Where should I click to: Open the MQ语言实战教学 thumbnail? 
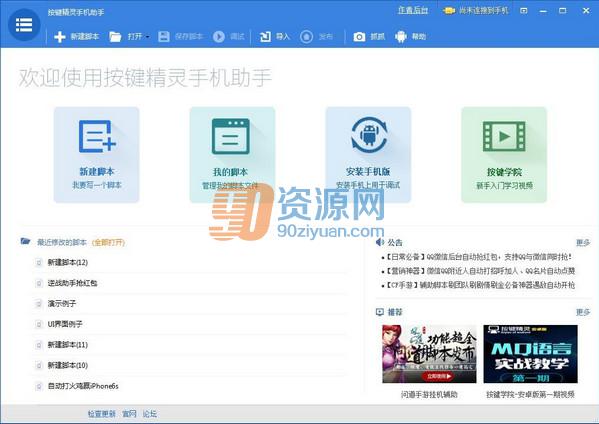tap(530, 354)
